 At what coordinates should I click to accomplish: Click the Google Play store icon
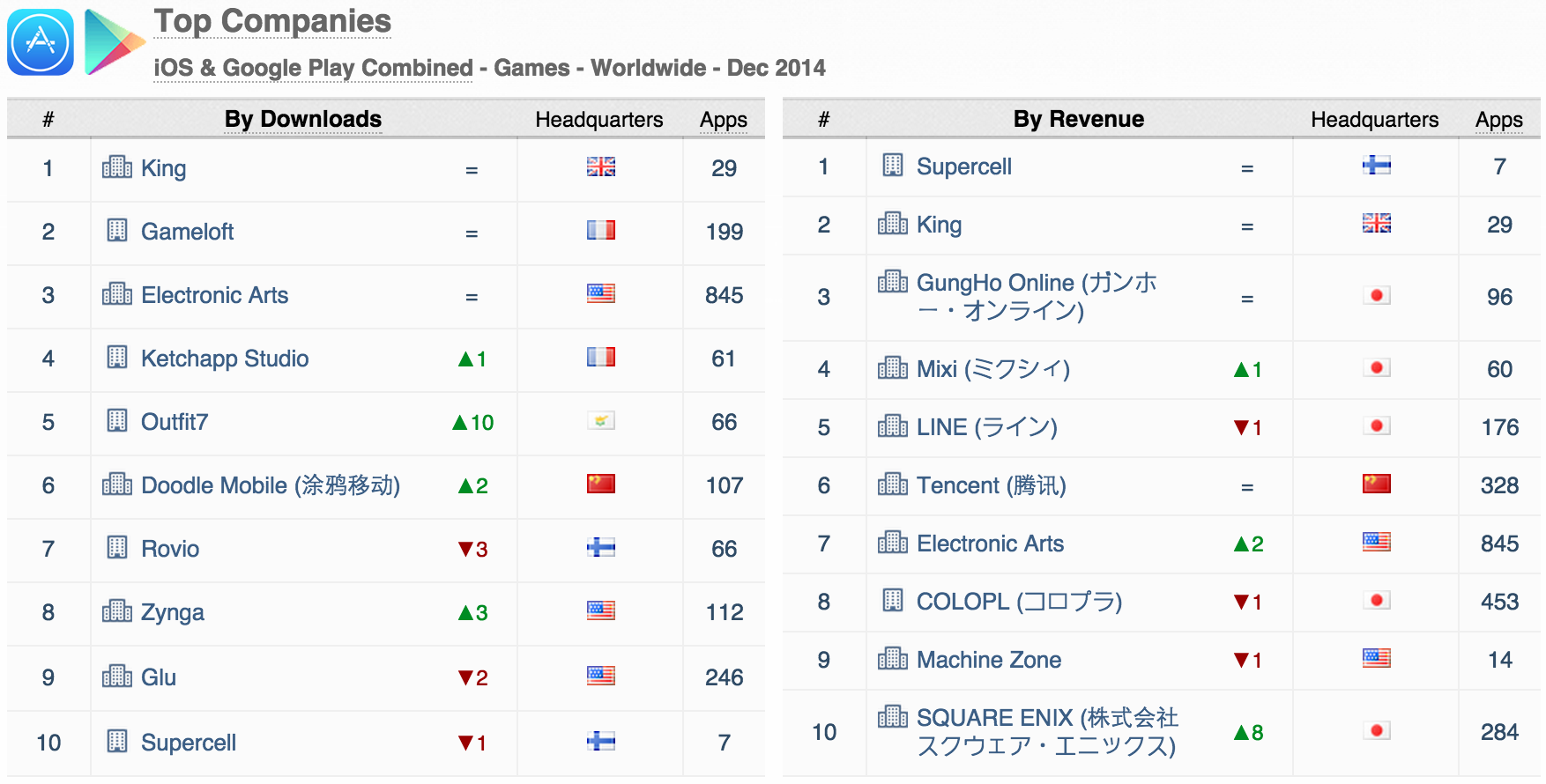click(x=114, y=41)
